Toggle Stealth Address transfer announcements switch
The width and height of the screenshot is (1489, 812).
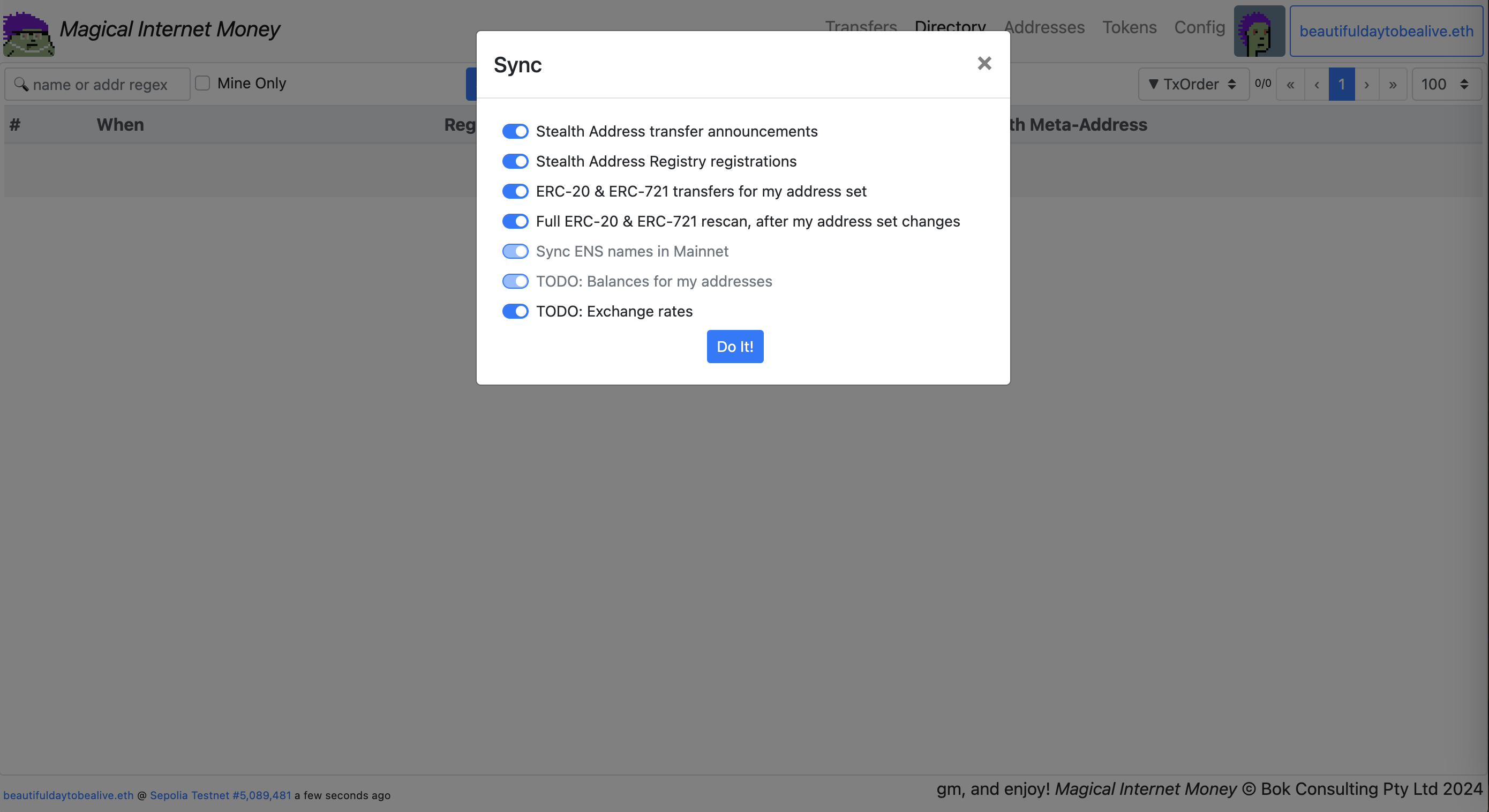tap(515, 131)
